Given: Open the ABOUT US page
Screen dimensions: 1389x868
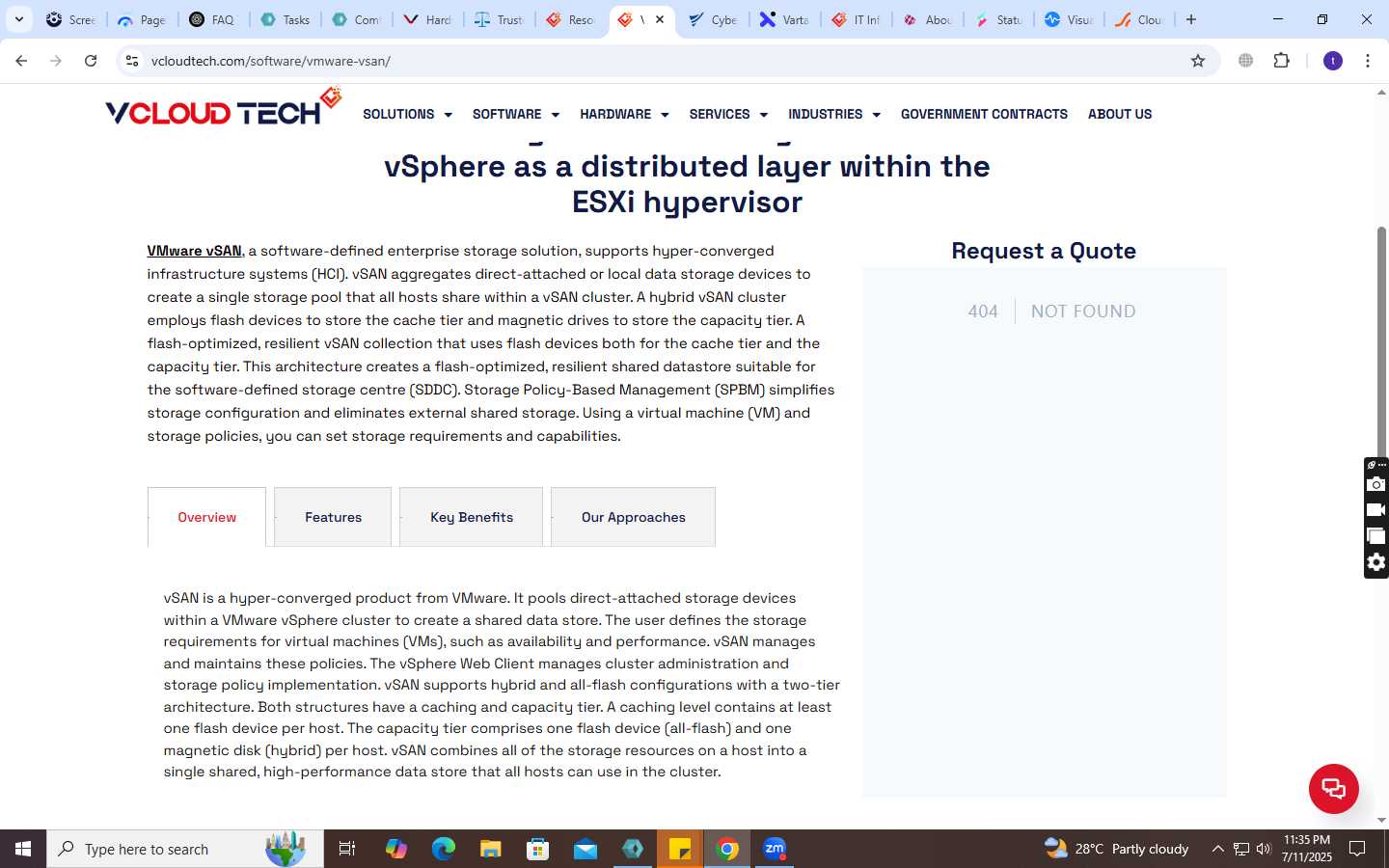Looking at the screenshot, I should 1120,114.
